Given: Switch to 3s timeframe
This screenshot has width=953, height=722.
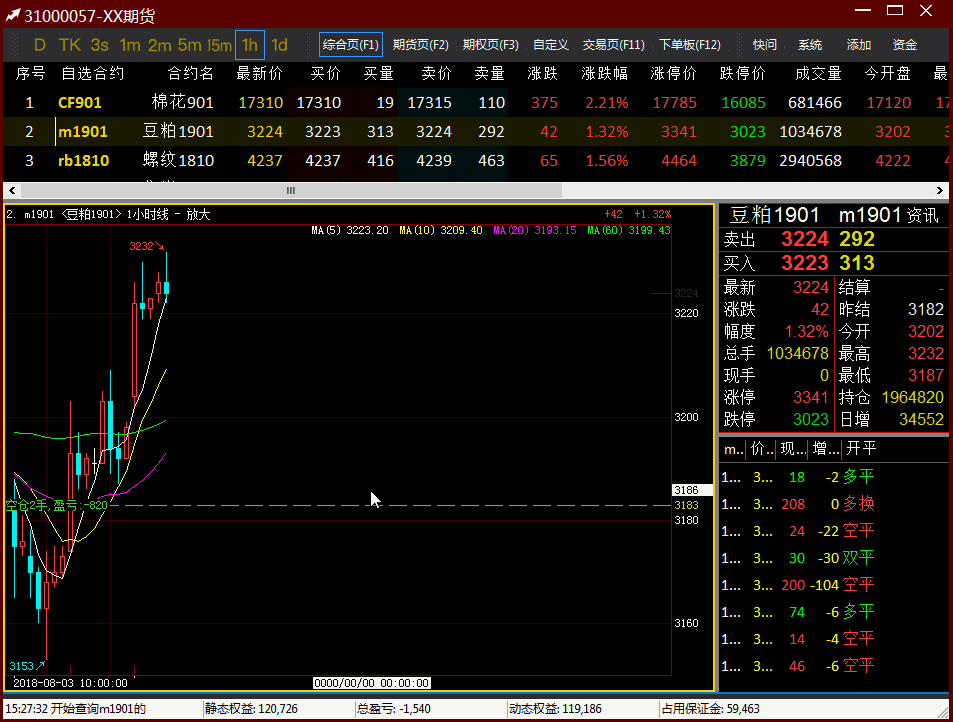Looking at the screenshot, I should (99, 45).
